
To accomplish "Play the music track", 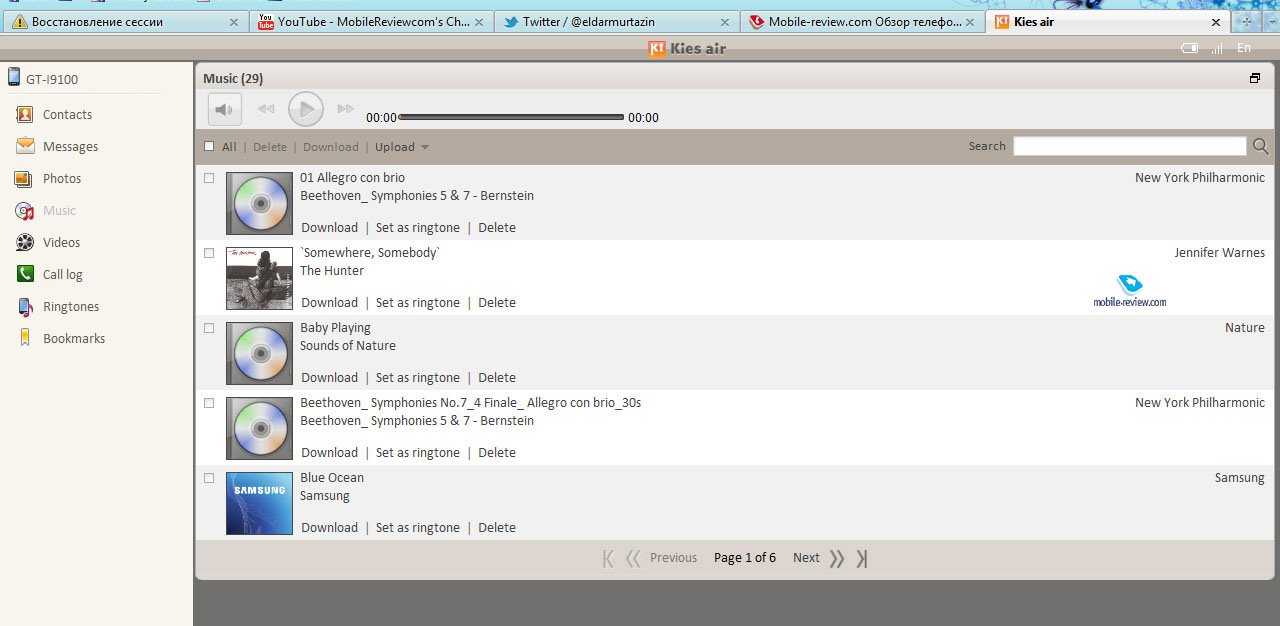I will pyautogui.click(x=306, y=109).
